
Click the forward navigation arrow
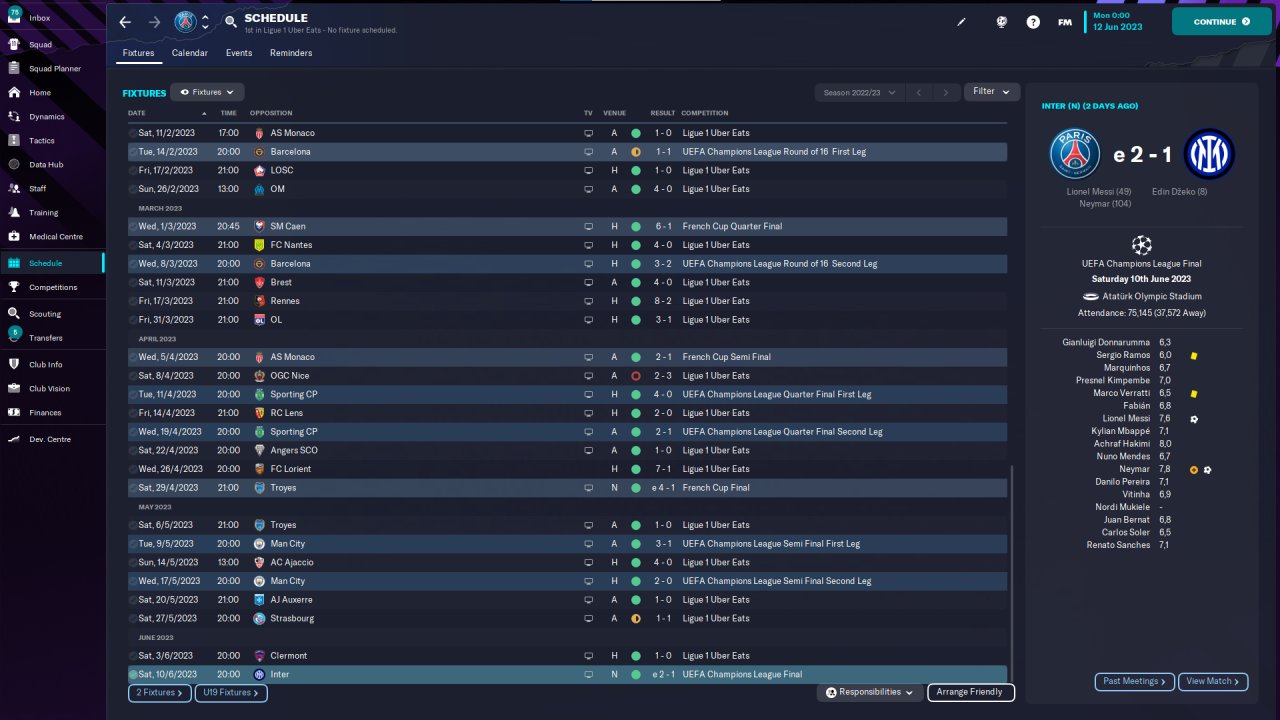tap(154, 22)
